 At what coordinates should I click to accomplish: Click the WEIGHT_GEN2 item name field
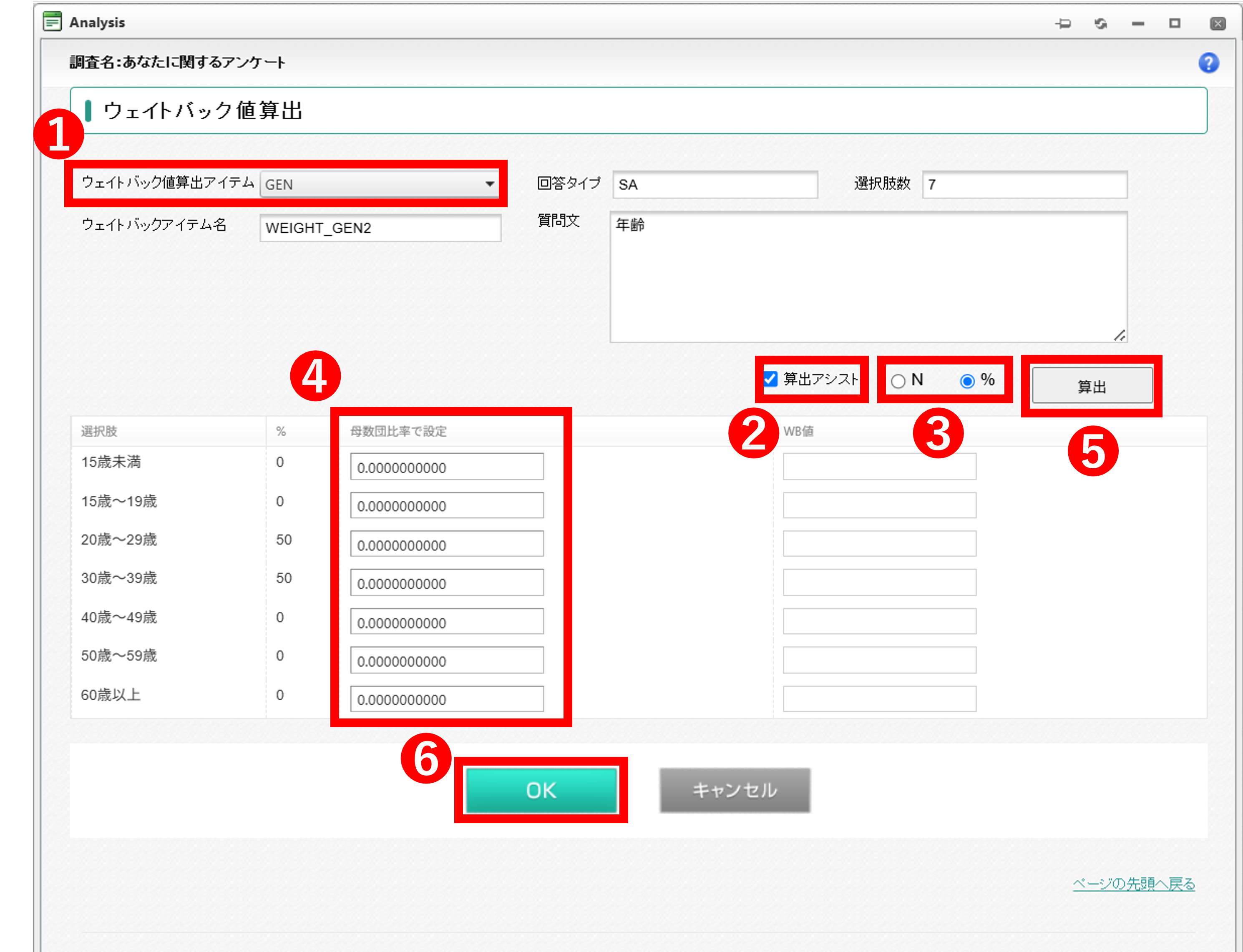pos(380,228)
